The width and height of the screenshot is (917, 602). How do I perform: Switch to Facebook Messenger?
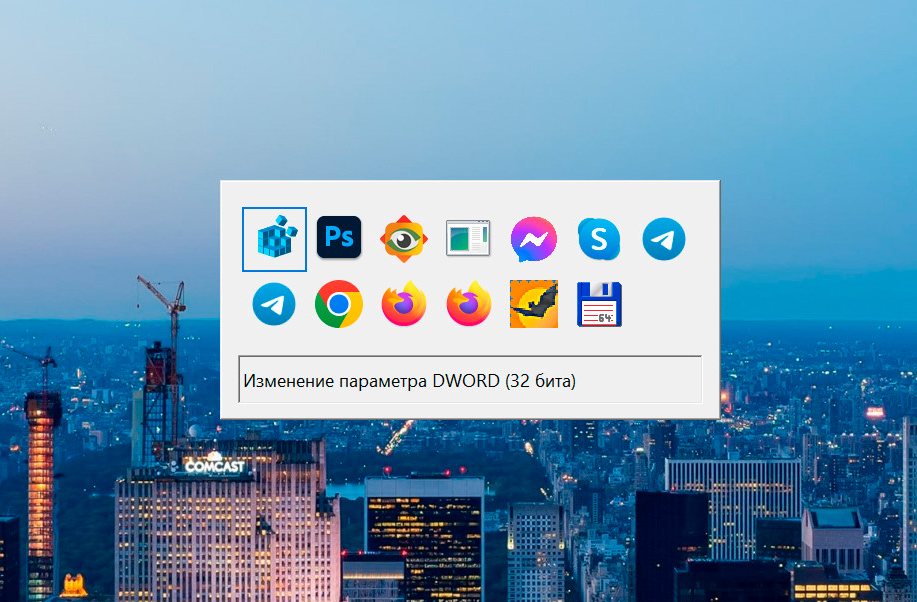[534, 239]
